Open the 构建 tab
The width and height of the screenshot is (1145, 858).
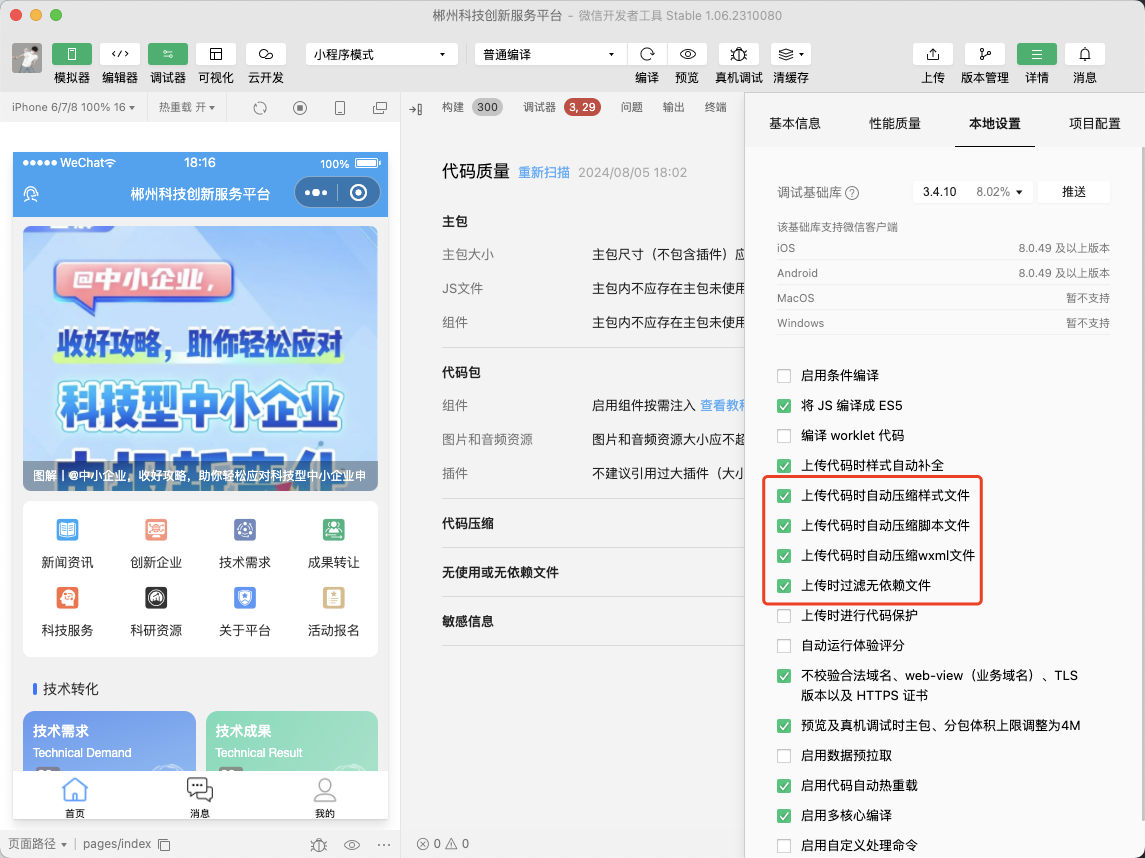point(453,107)
